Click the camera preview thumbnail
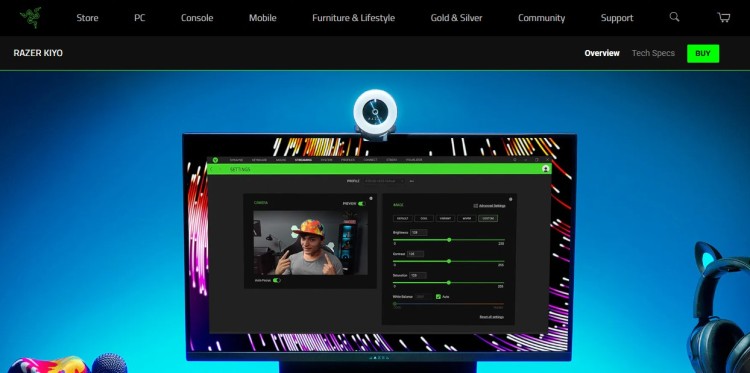This screenshot has width=750, height=373. click(x=310, y=243)
